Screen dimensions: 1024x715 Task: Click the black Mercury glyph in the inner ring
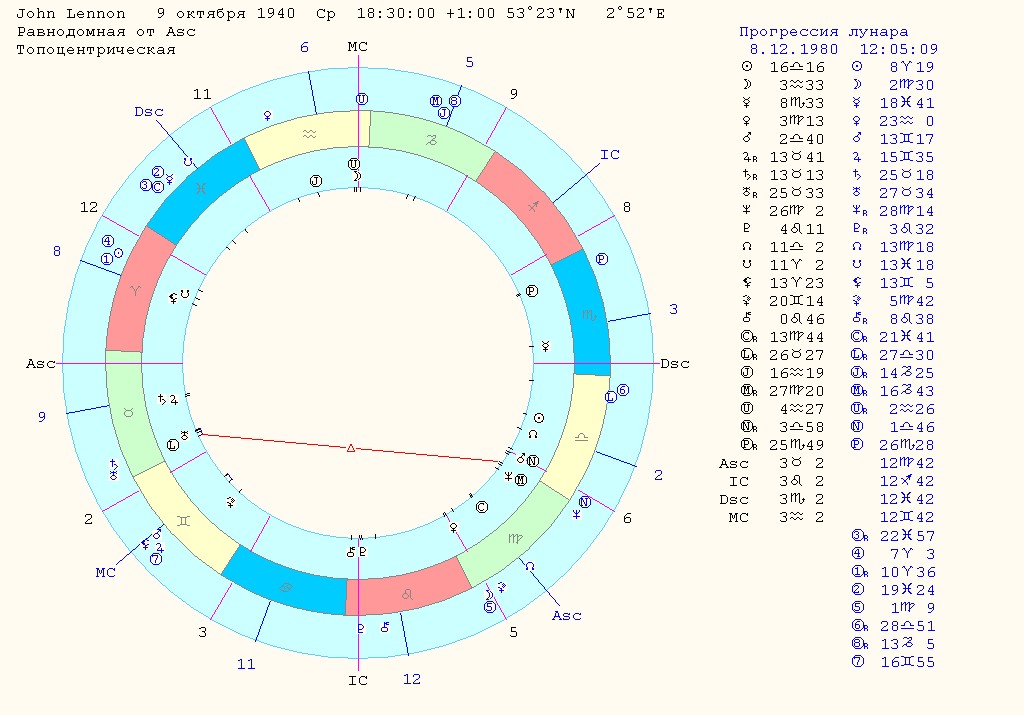pyautogui.click(x=545, y=346)
